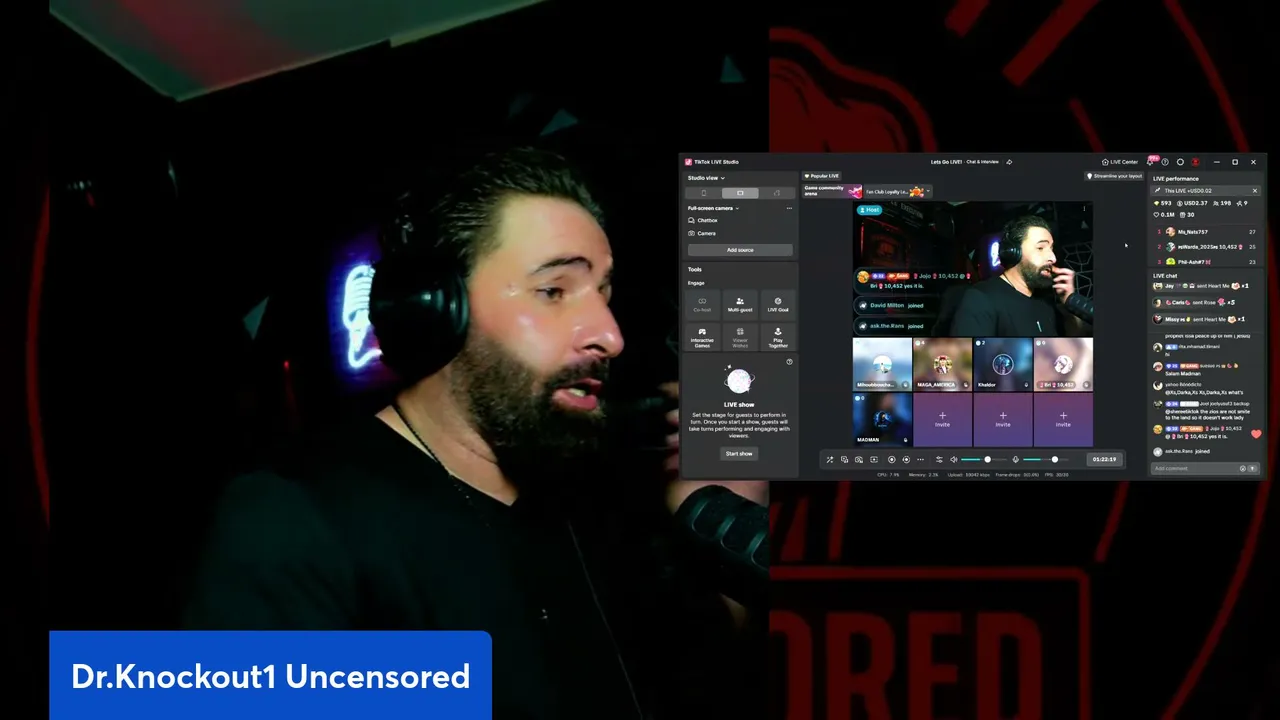The width and height of the screenshot is (1280, 720).
Task: Click the circle icon next to help in title bar
Action: pos(1180,162)
